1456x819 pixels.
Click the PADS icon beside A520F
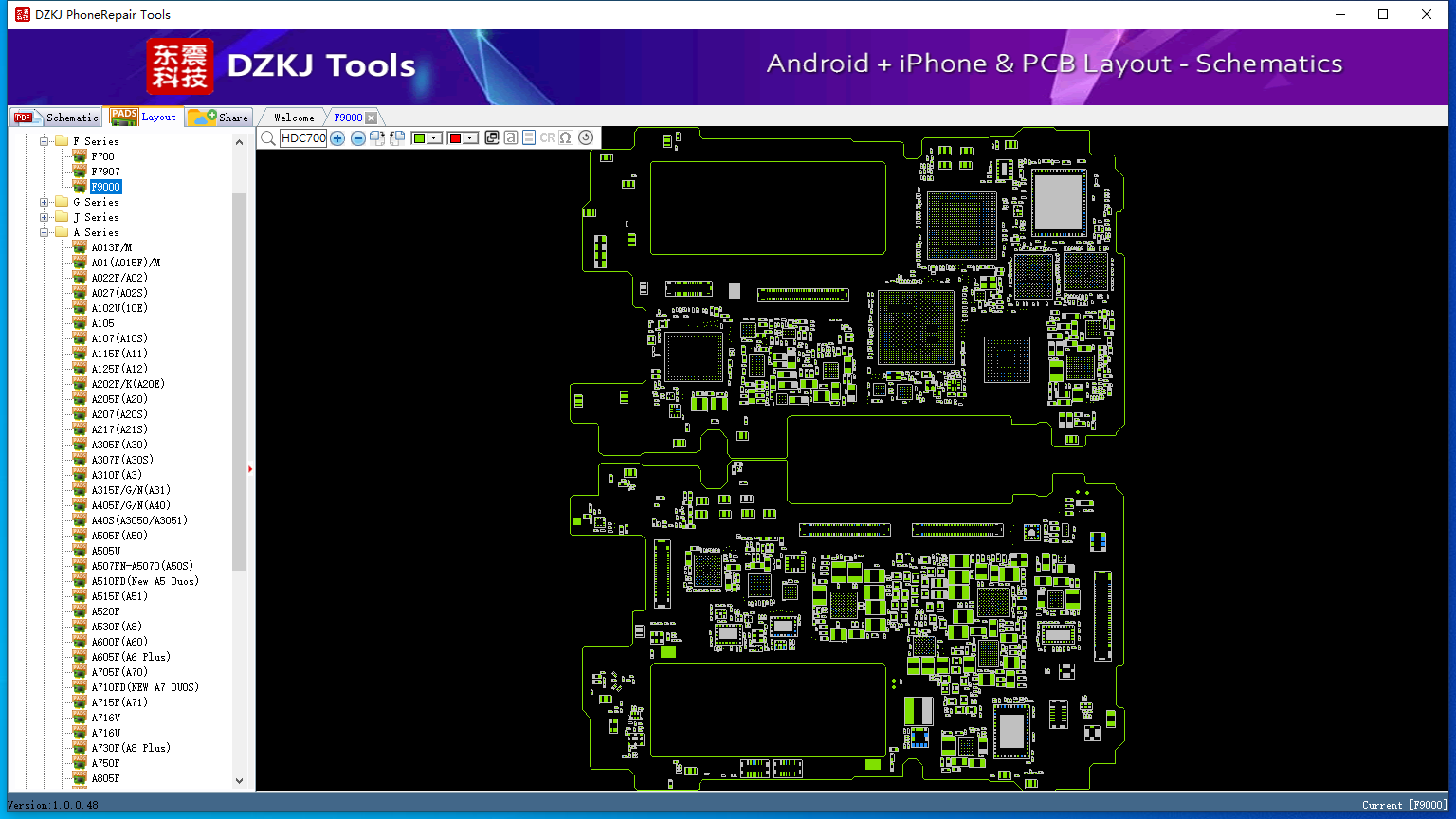click(x=80, y=611)
